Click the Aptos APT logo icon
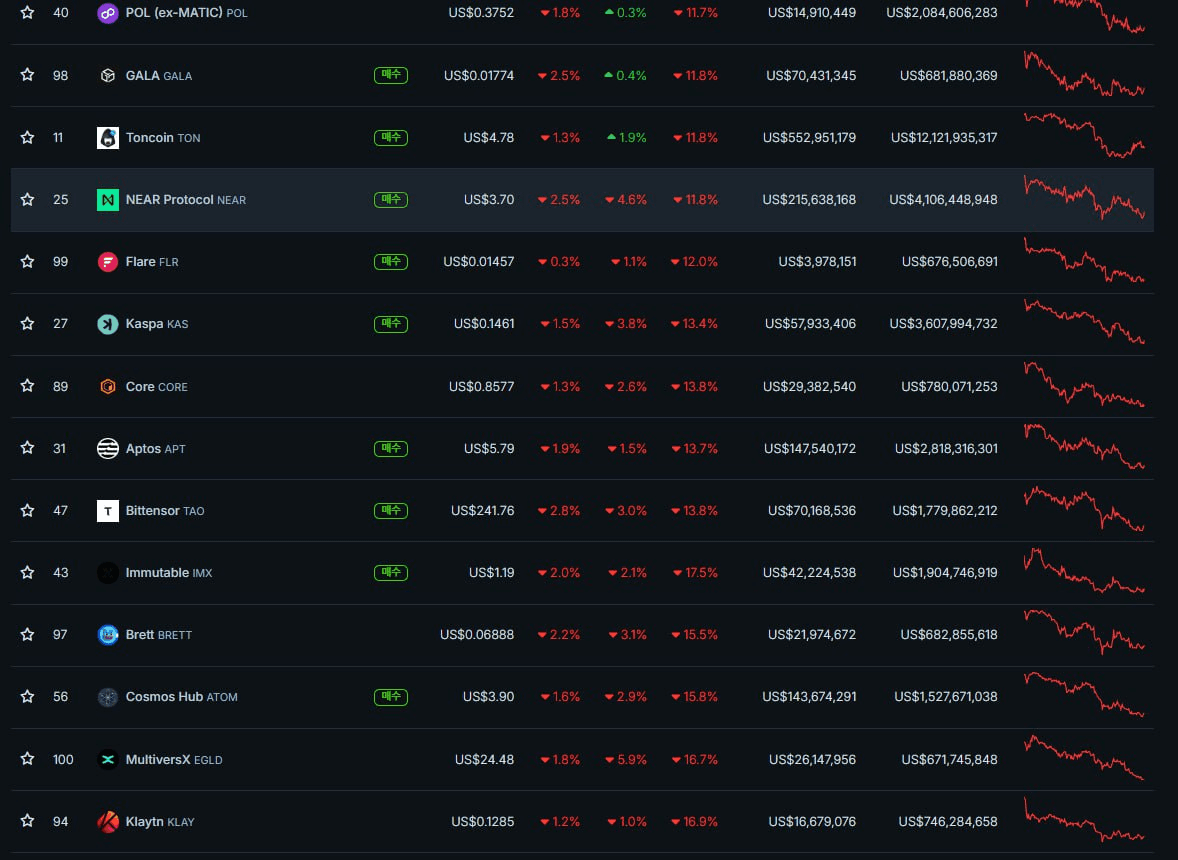The width and height of the screenshot is (1178, 860). pos(108,449)
